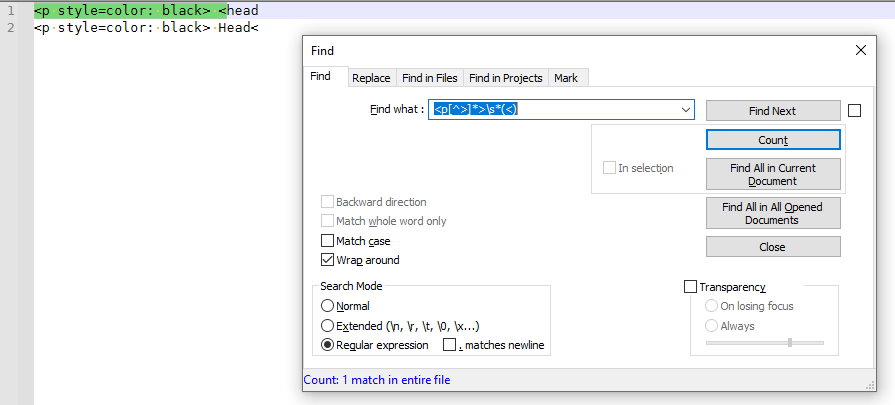Uncheck the Wrap around option
The height and width of the screenshot is (405, 895).
[328, 260]
